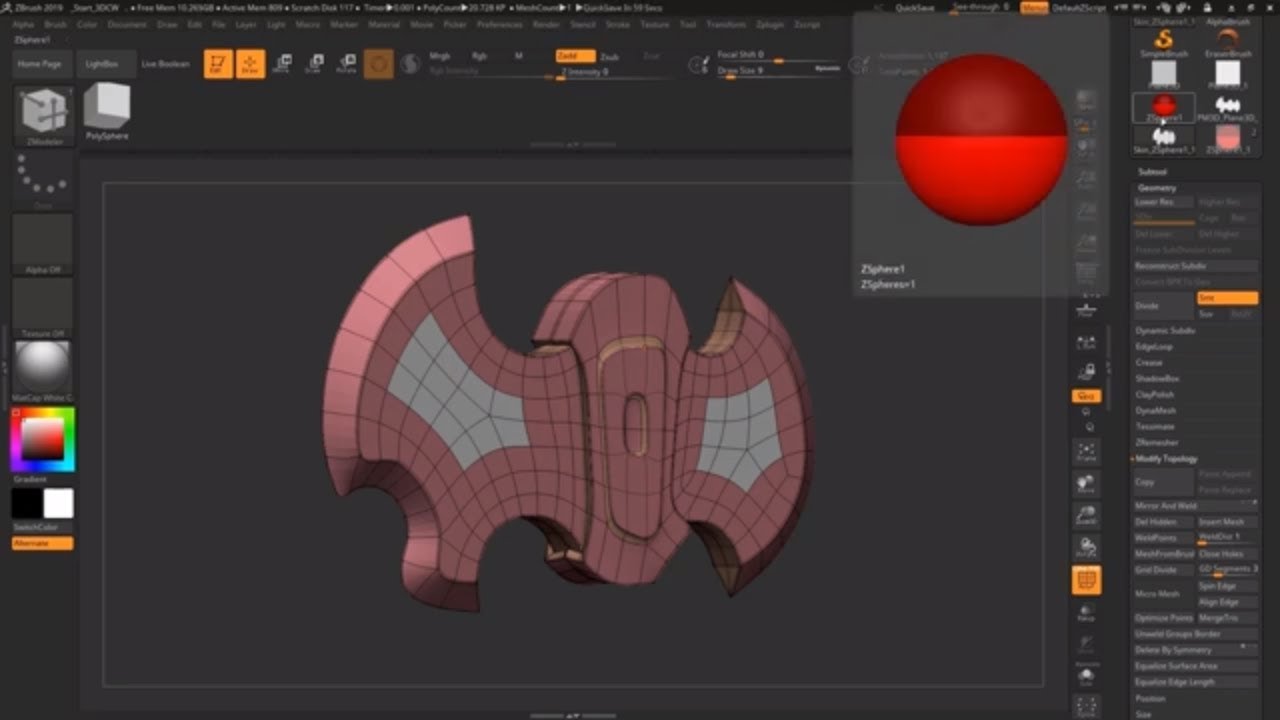Toggle Draw mode button

click(250, 64)
